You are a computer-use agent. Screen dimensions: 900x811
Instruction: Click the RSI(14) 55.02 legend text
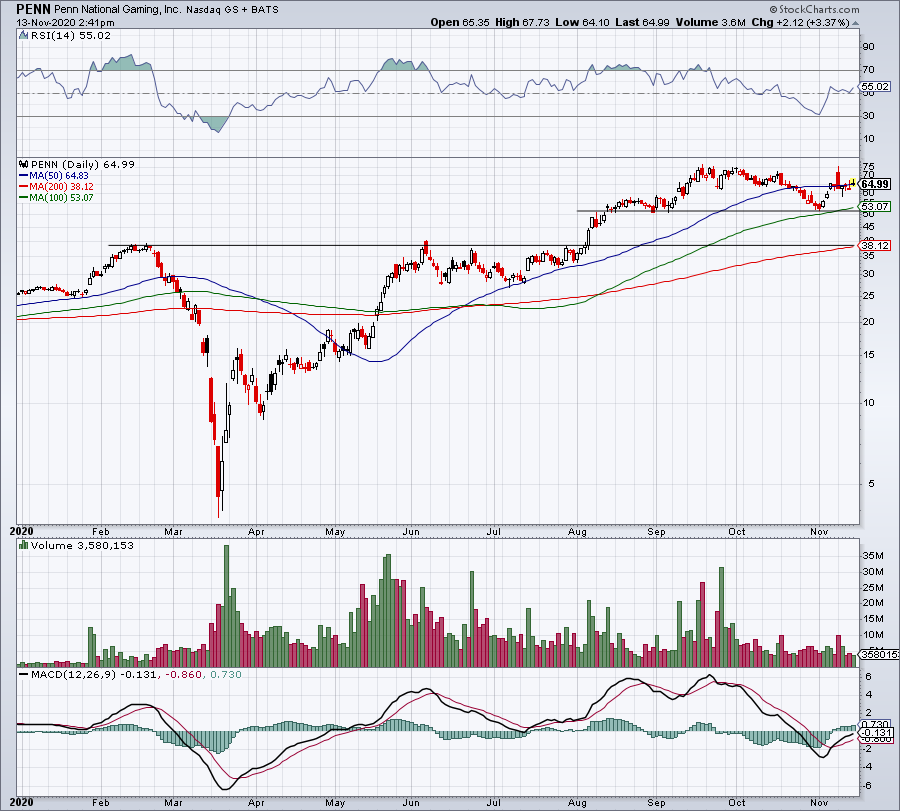tap(71, 36)
